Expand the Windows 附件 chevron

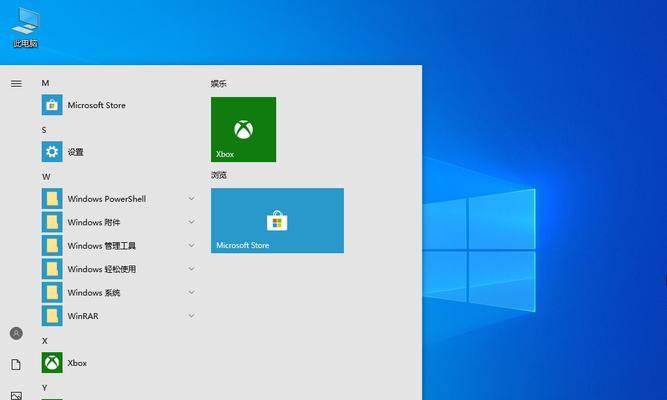191,222
